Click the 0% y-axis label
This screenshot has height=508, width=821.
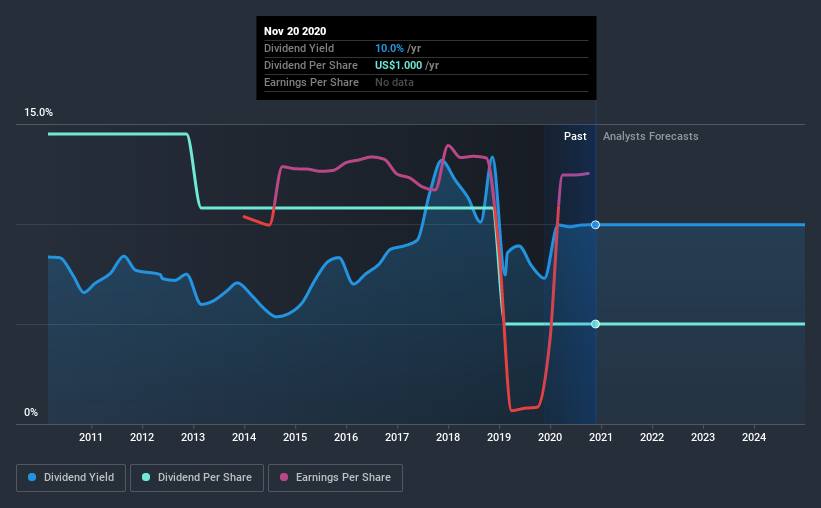click(x=31, y=413)
